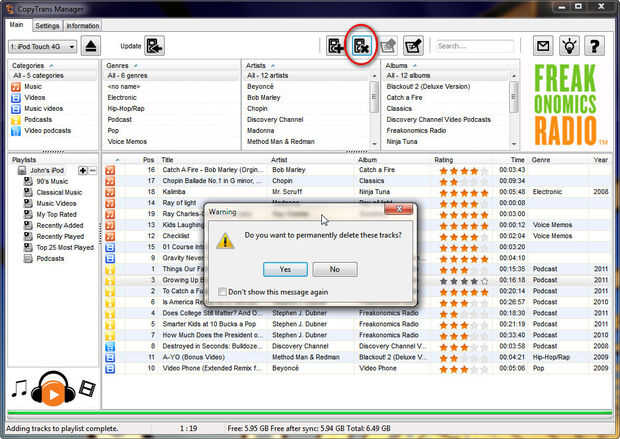Select the Bob Marley artist filter
The width and height of the screenshot is (620, 439).
[x=264, y=98]
